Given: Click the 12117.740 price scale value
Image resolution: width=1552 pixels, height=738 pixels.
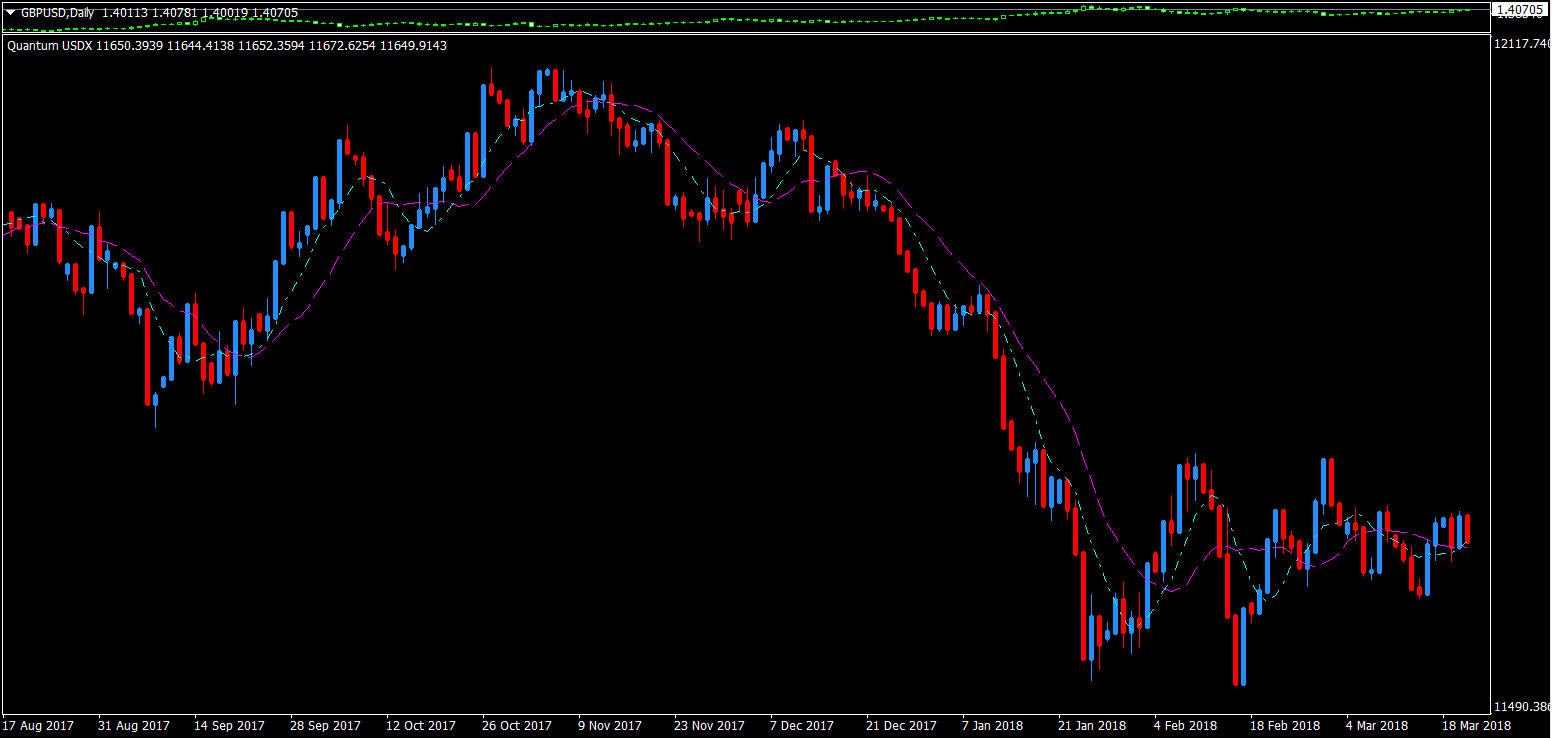Looking at the screenshot, I should point(1521,44).
